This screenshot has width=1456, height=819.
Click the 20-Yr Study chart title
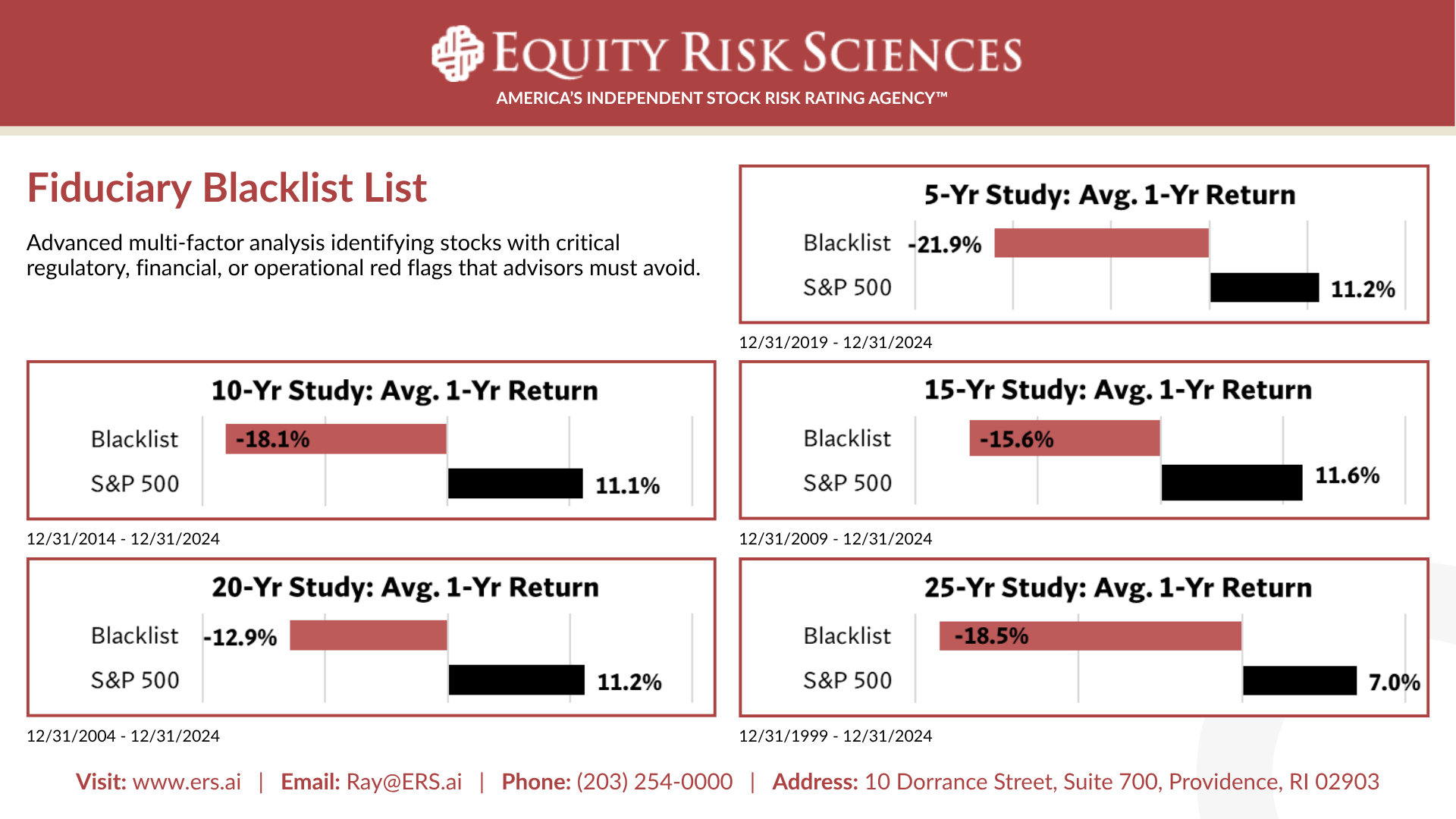405,587
